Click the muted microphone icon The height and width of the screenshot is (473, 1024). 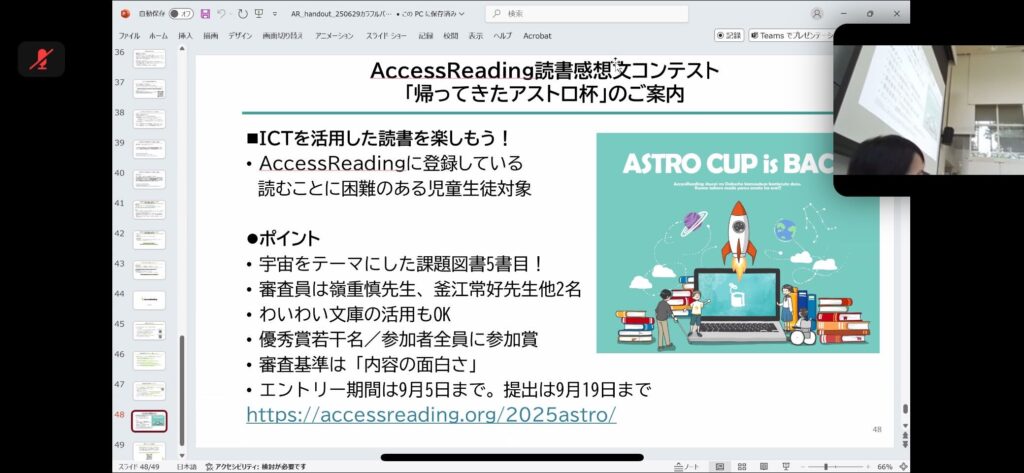41,59
